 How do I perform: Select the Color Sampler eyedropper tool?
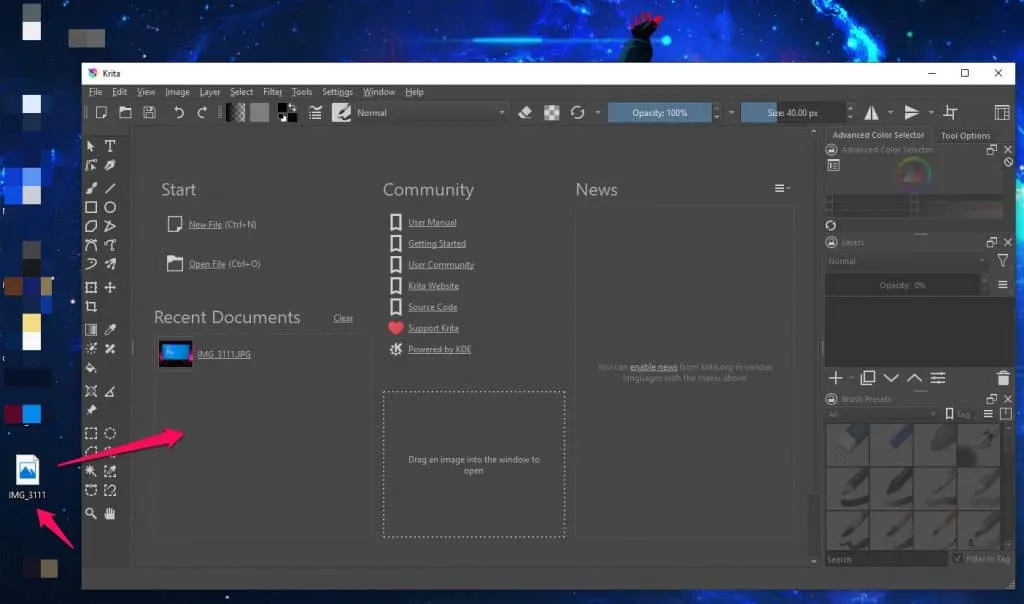(110, 330)
